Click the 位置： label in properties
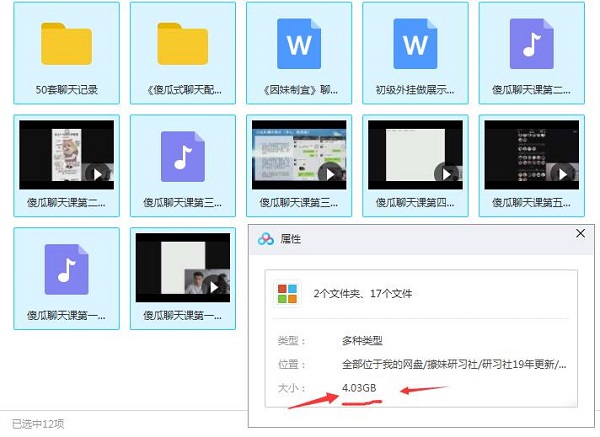 click(x=292, y=364)
